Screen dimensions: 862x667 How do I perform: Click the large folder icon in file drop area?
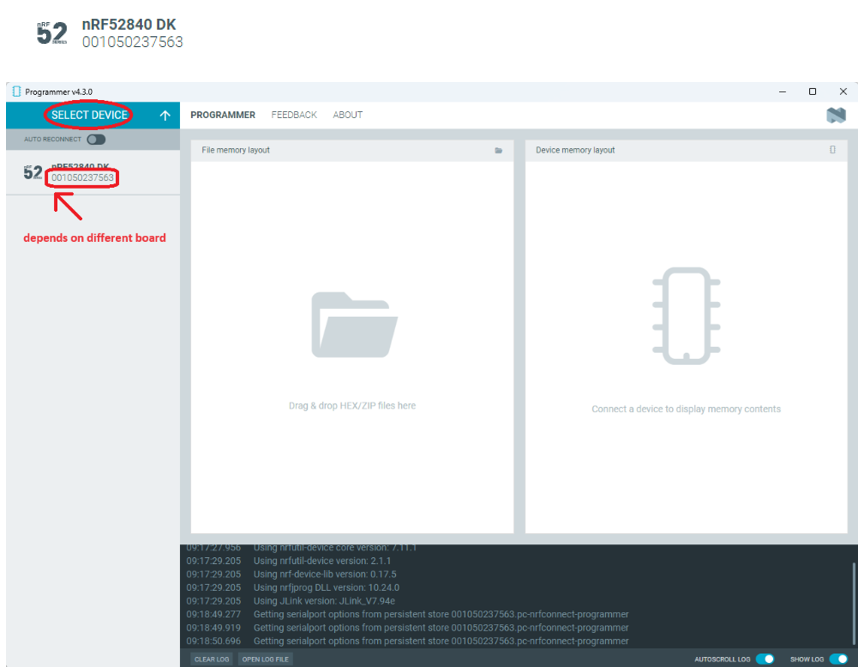(x=354, y=324)
